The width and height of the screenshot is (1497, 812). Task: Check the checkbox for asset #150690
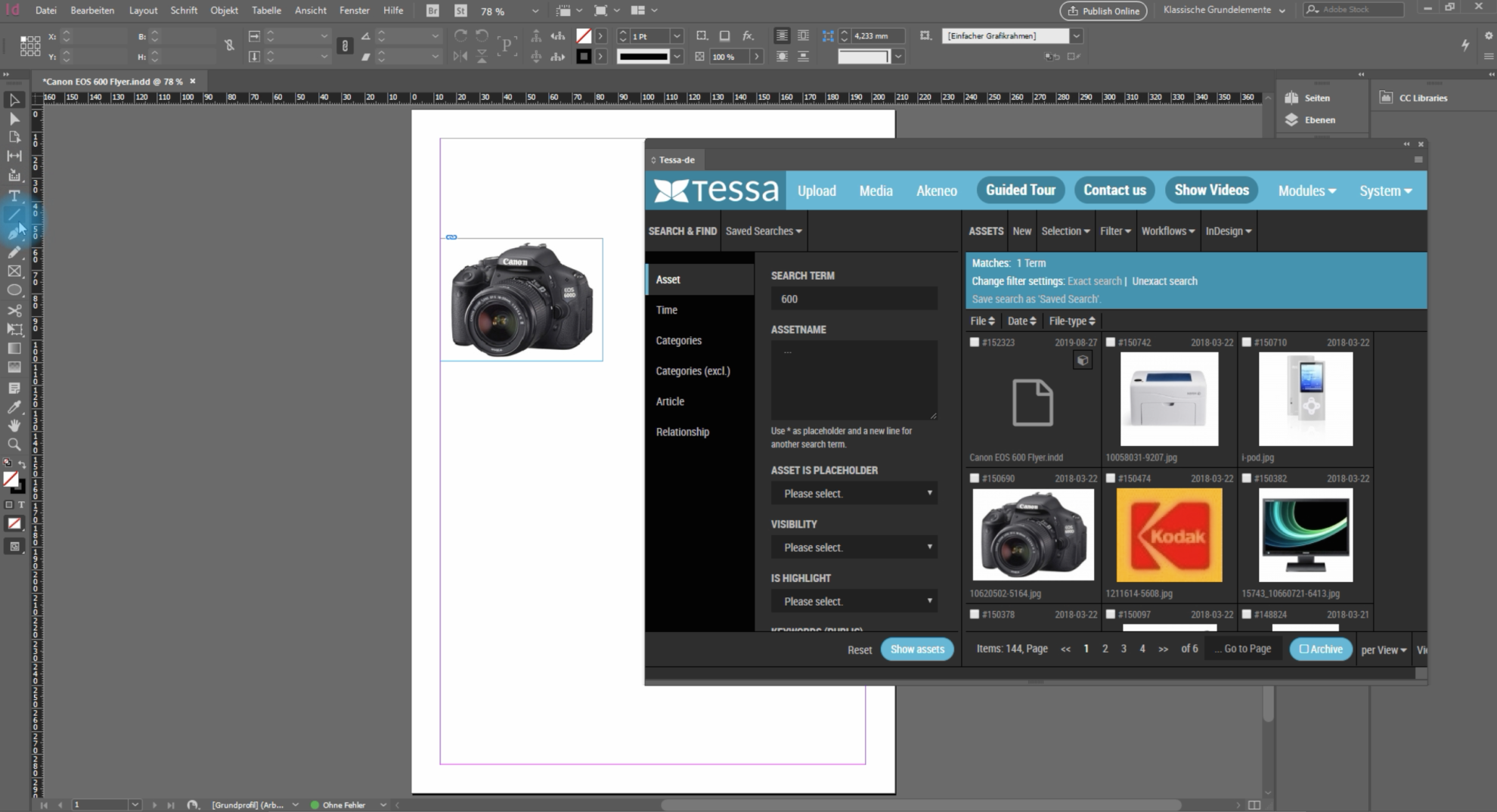[x=975, y=479]
